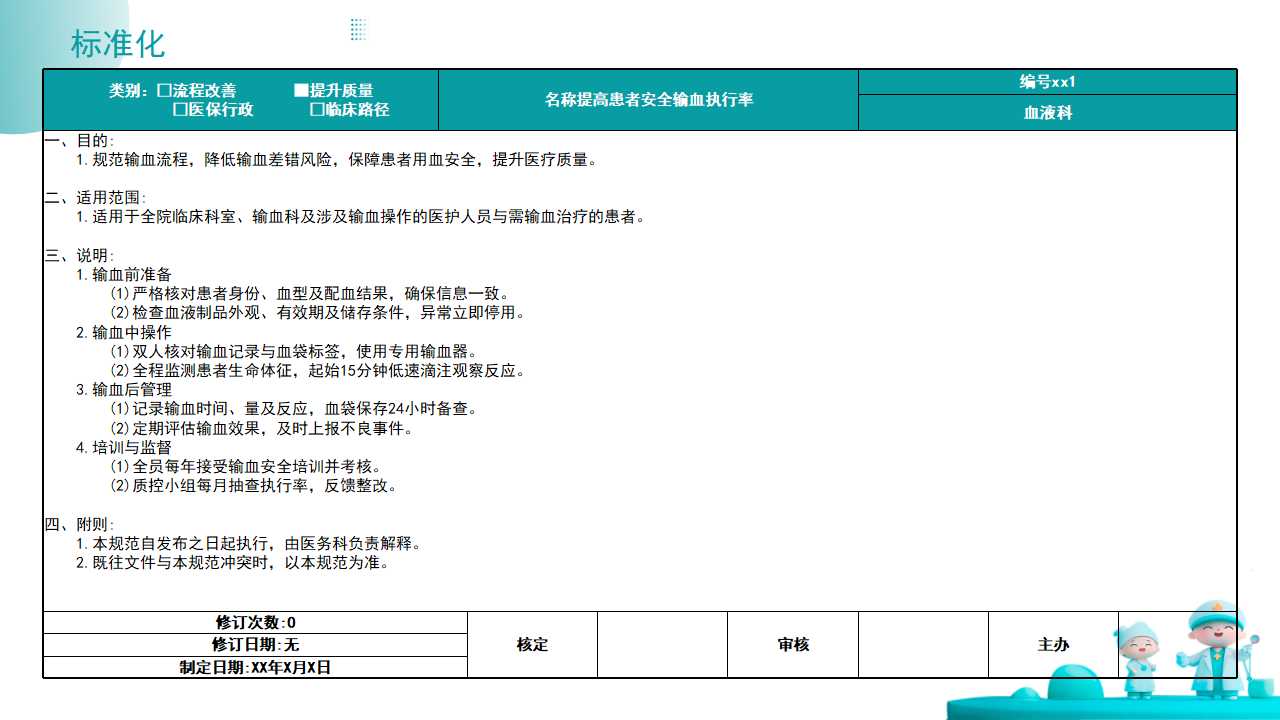This screenshot has width=1280, height=720.
Task: Select the 制定日期:XX年X月X日 cell
Action: tap(255, 667)
